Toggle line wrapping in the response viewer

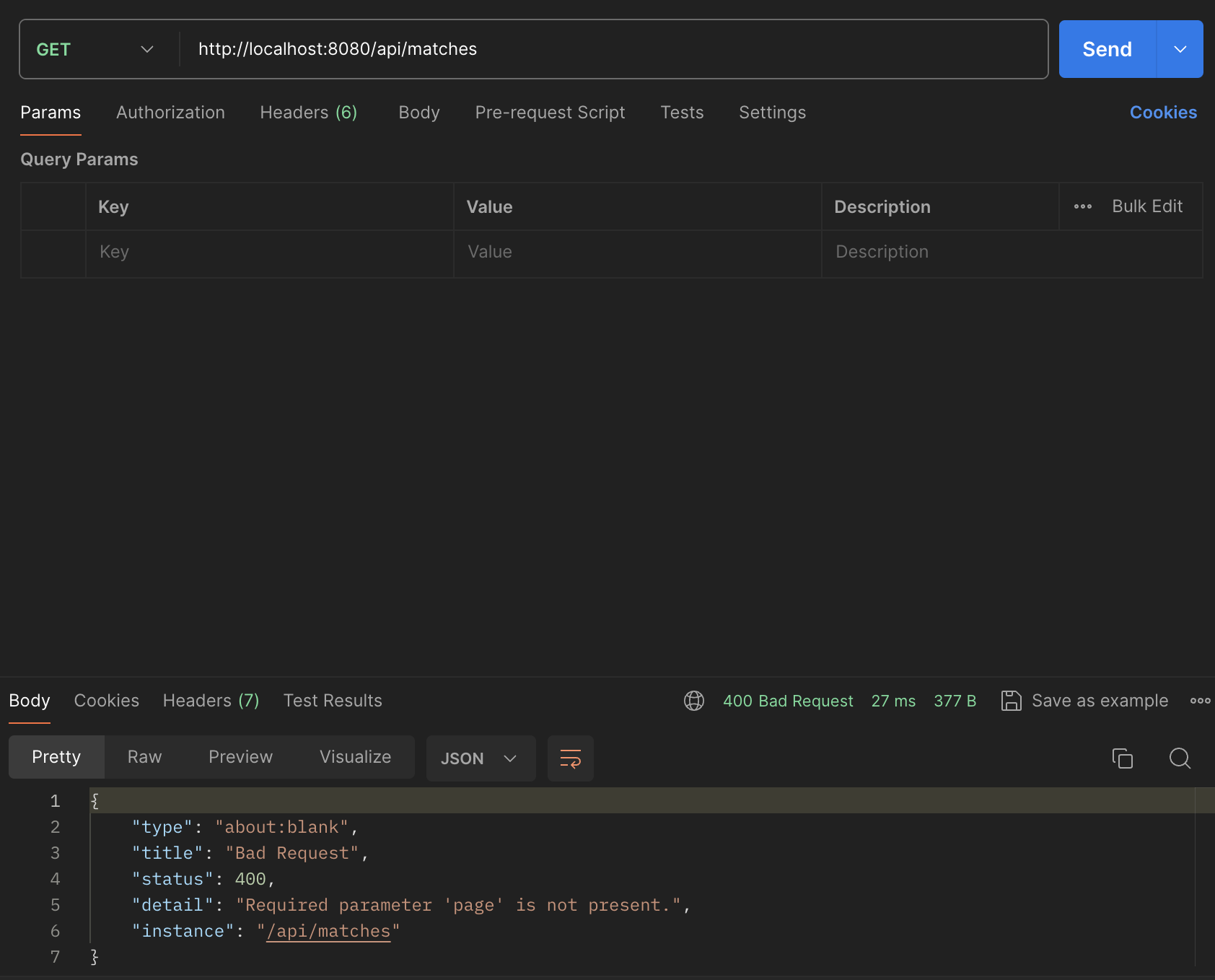click(x=570, y=758)
